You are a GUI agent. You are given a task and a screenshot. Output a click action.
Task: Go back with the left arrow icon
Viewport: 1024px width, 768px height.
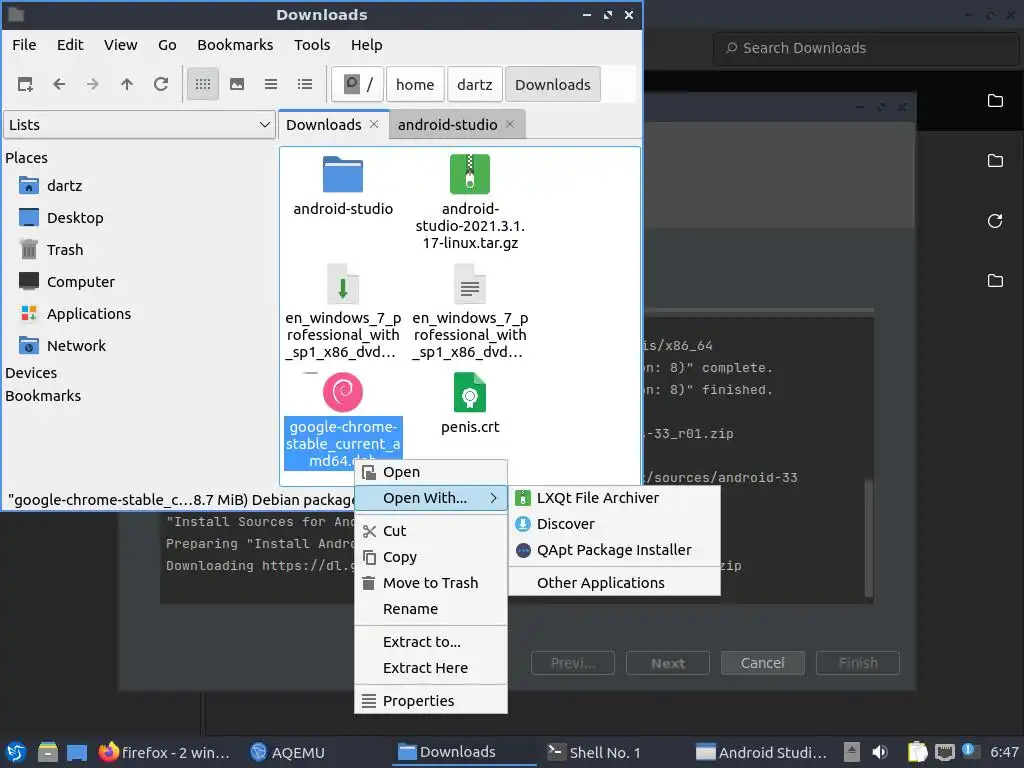coord(59,84)
